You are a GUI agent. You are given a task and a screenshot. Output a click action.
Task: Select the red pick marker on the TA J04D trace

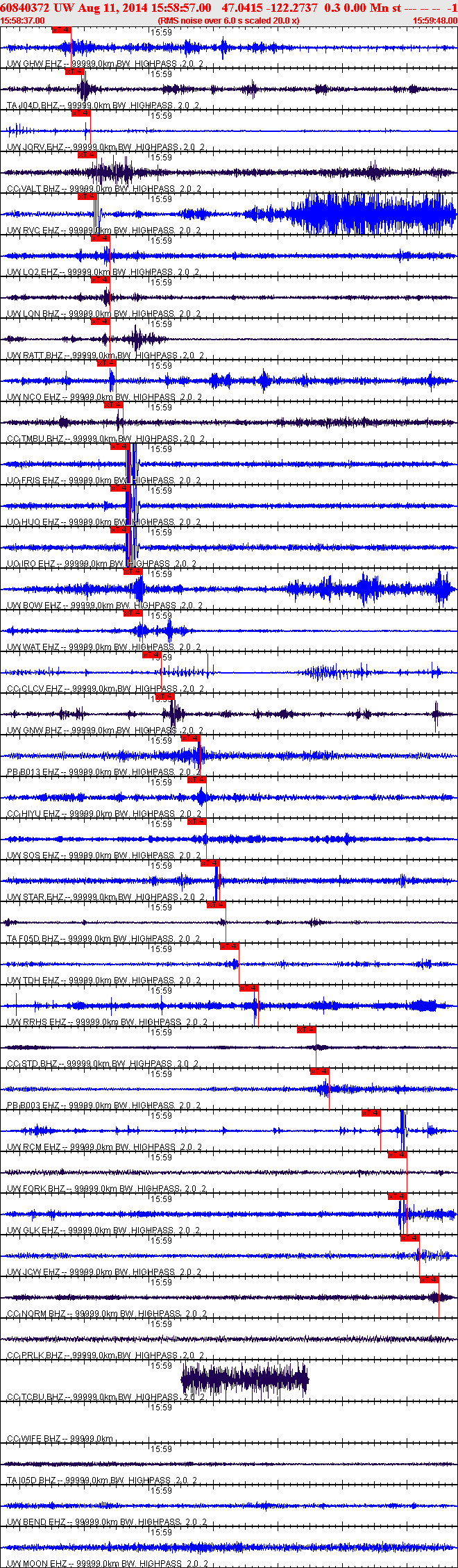coord(74,72)
